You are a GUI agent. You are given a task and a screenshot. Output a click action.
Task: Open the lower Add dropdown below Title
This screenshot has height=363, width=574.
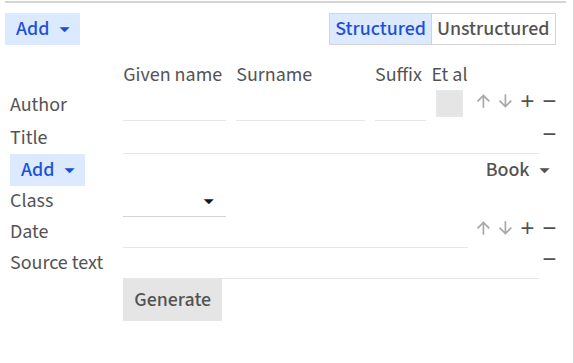point(48,170)
